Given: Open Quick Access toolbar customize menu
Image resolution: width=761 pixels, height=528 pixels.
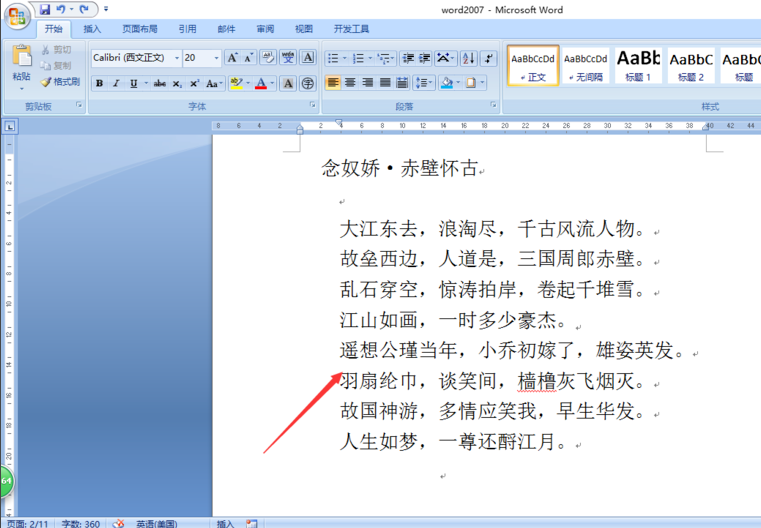Looking at the screenshot, I should [106, 9].
